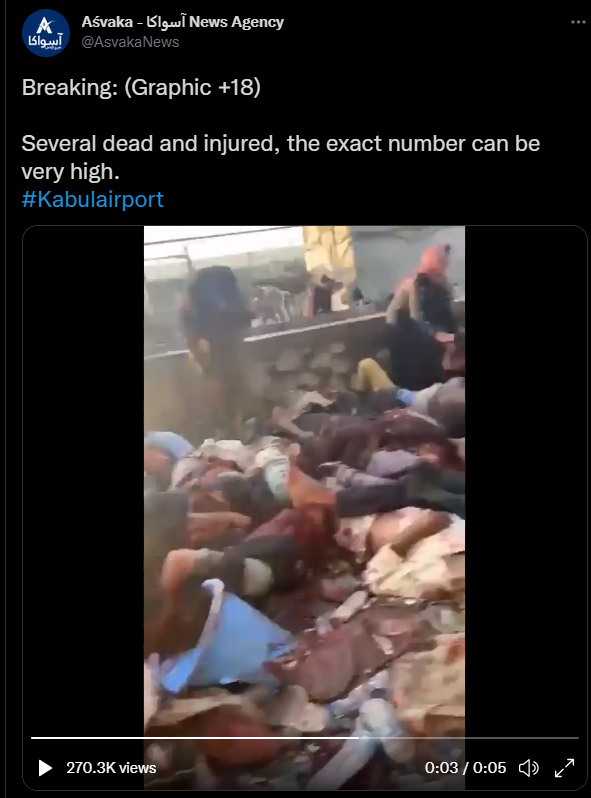Click the Aśvaka News Agency display name

[x=183, y=22]
